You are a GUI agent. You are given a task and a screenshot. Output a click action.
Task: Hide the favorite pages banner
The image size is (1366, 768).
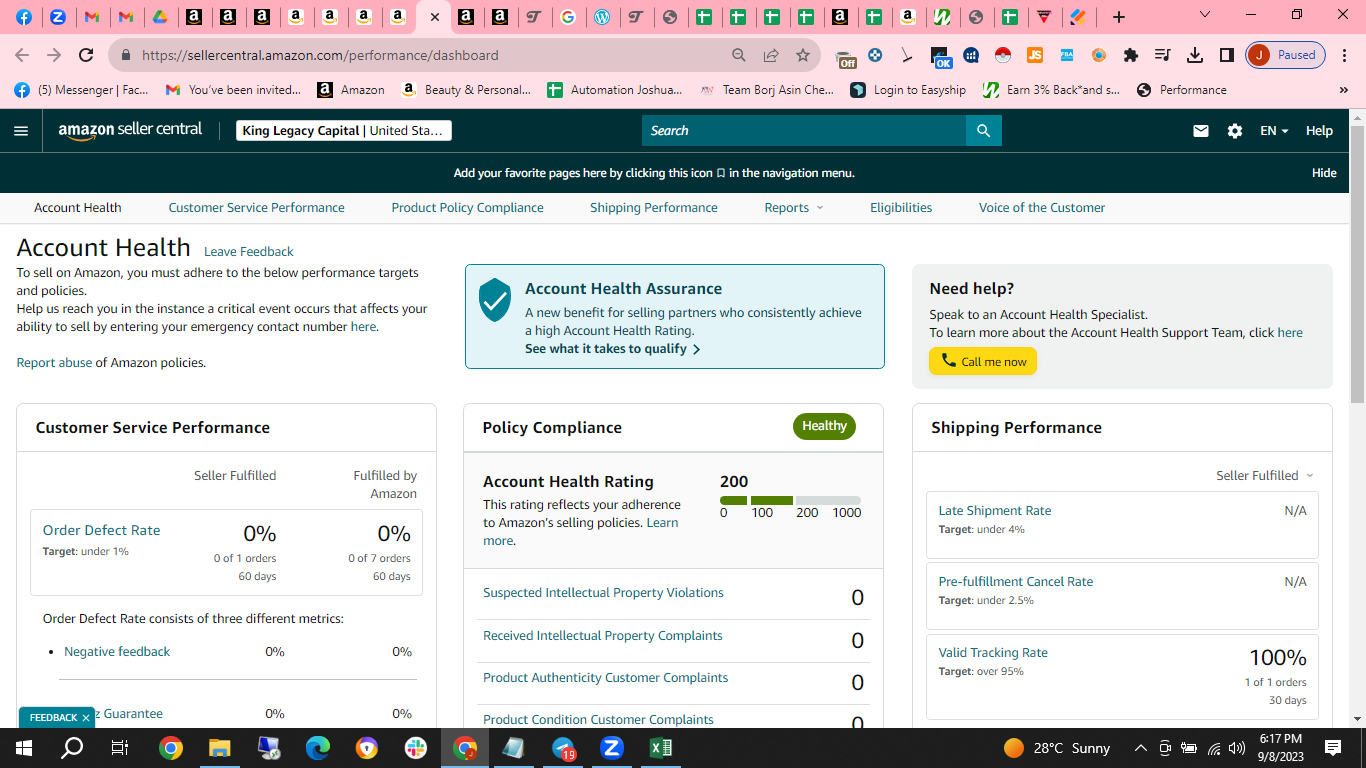point(1324,173)
